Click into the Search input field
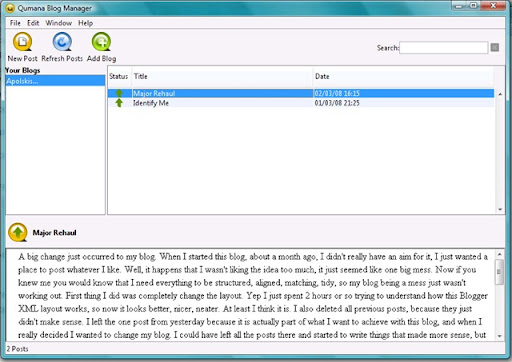This screenshot has width=512, height=362. 444,48
